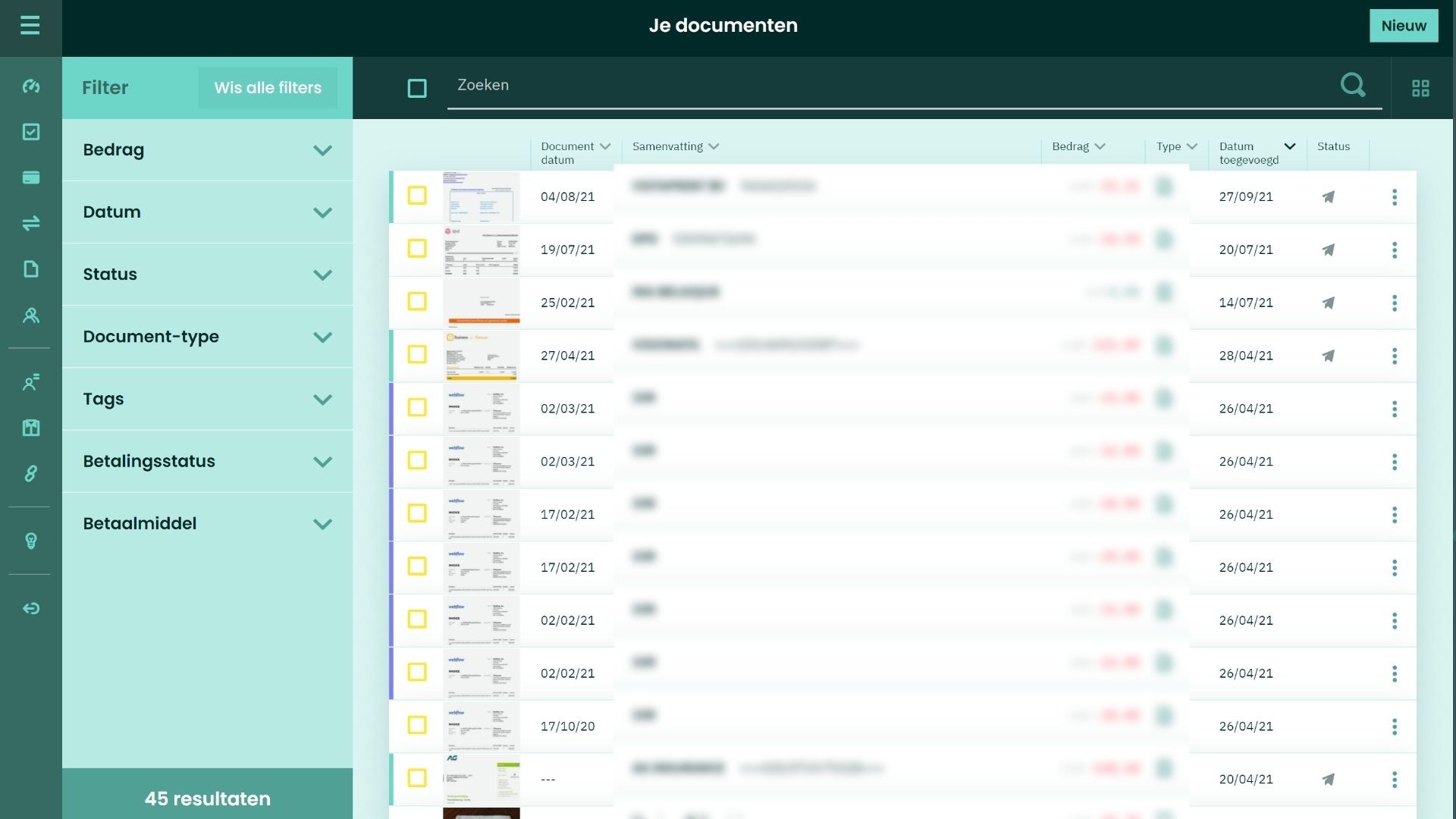Open the documents page icon in sidebar
The height and width of the screenshot is (819, 1456).
click(31, 269)
